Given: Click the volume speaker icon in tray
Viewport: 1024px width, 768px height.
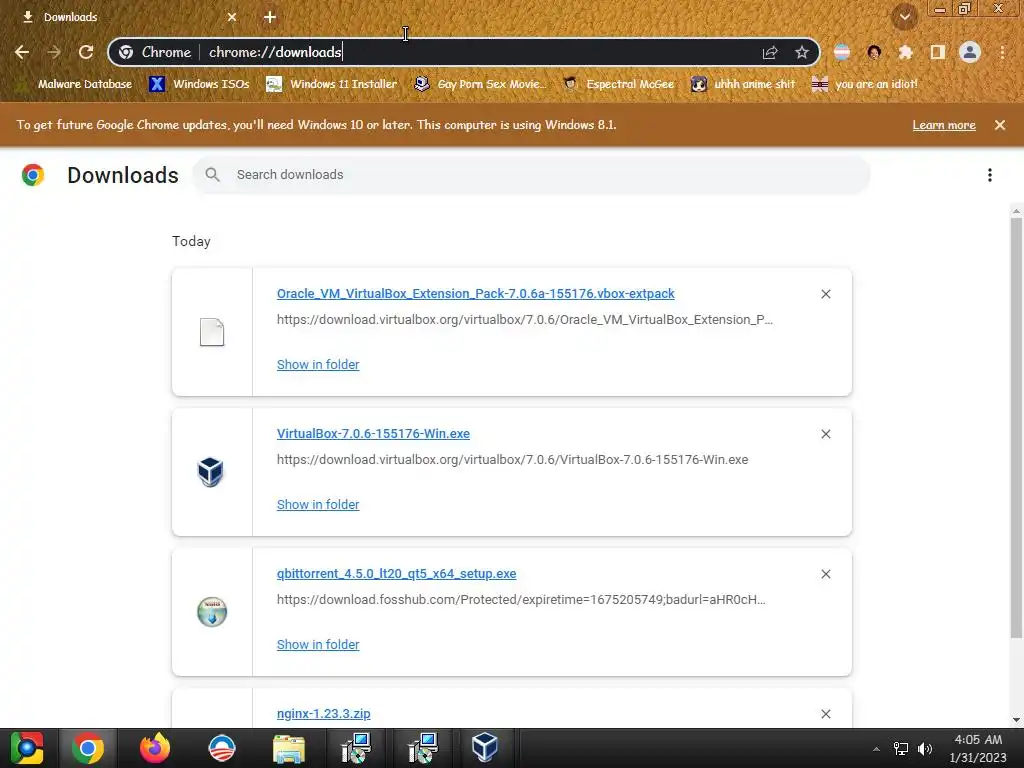Looking at the screenshot, I should tap(925, 749).
